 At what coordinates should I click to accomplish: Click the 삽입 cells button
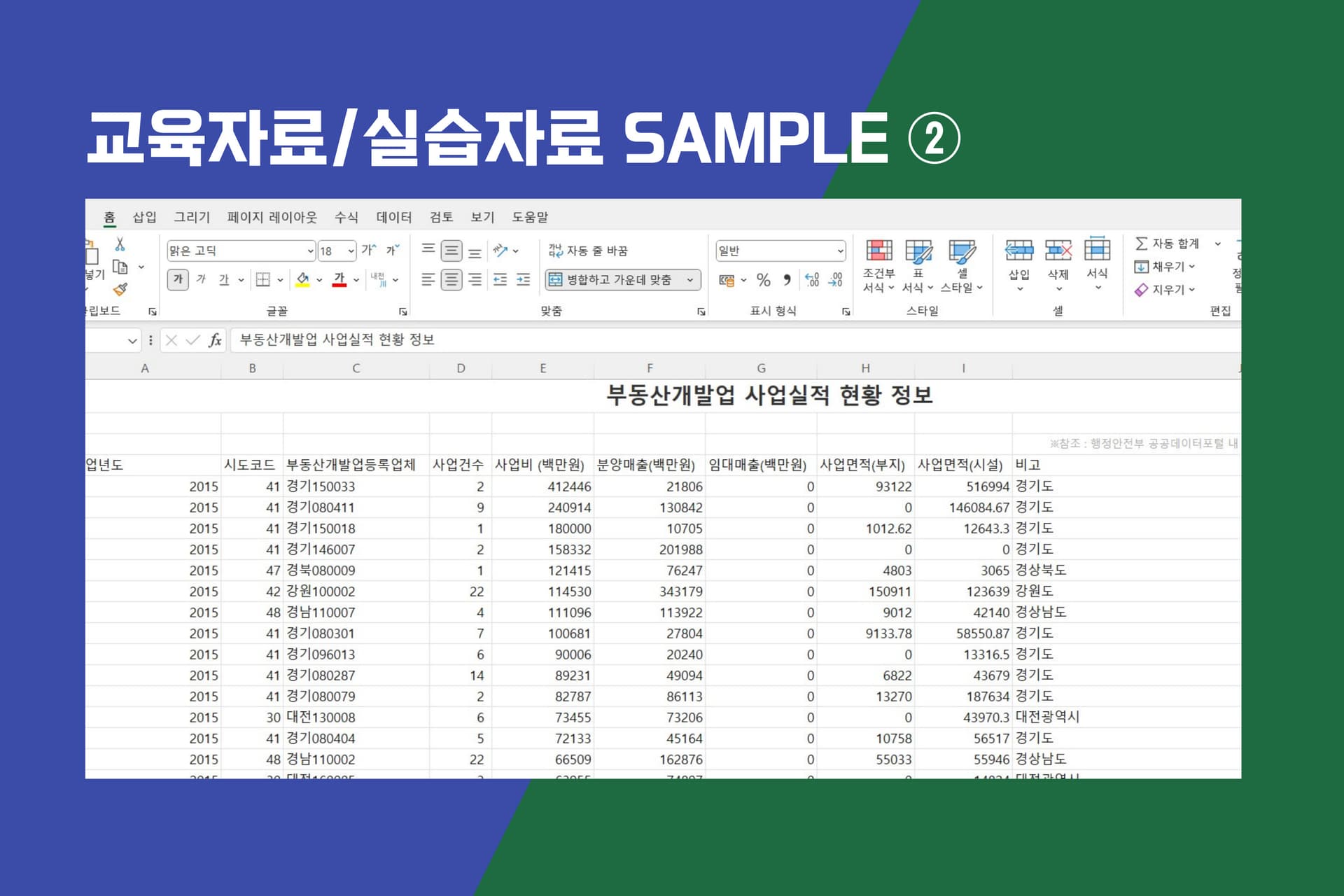click(x=1019, y=266)
